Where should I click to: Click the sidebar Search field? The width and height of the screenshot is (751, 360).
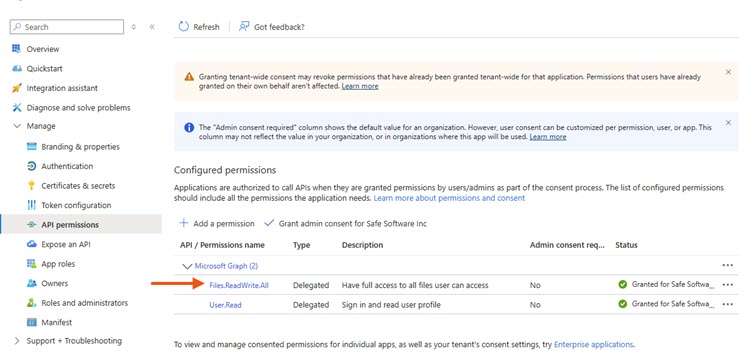tap(67, 27)
